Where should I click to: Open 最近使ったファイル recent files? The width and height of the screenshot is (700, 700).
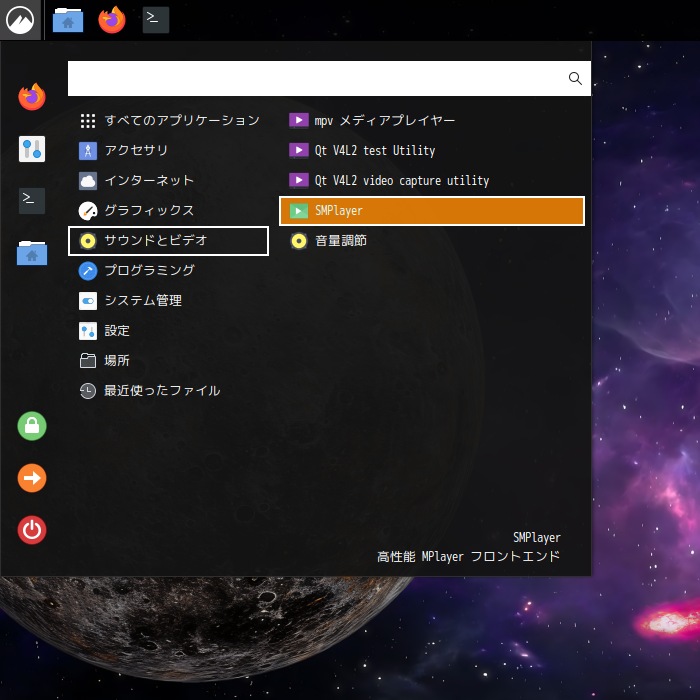(169, 391)
